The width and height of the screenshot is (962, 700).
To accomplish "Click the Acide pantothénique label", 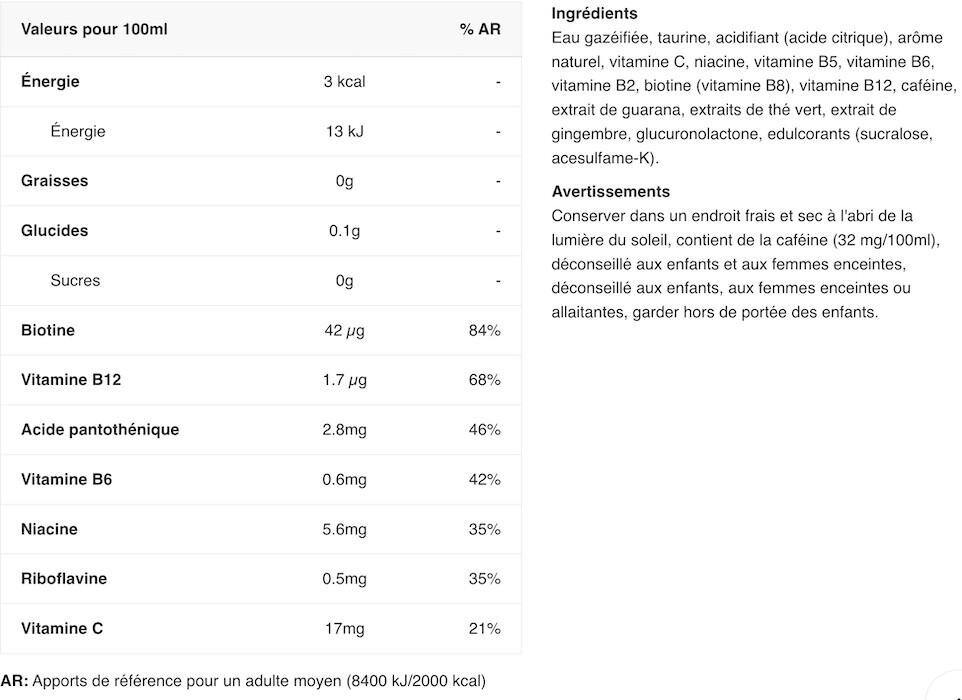I will (100, 429).
